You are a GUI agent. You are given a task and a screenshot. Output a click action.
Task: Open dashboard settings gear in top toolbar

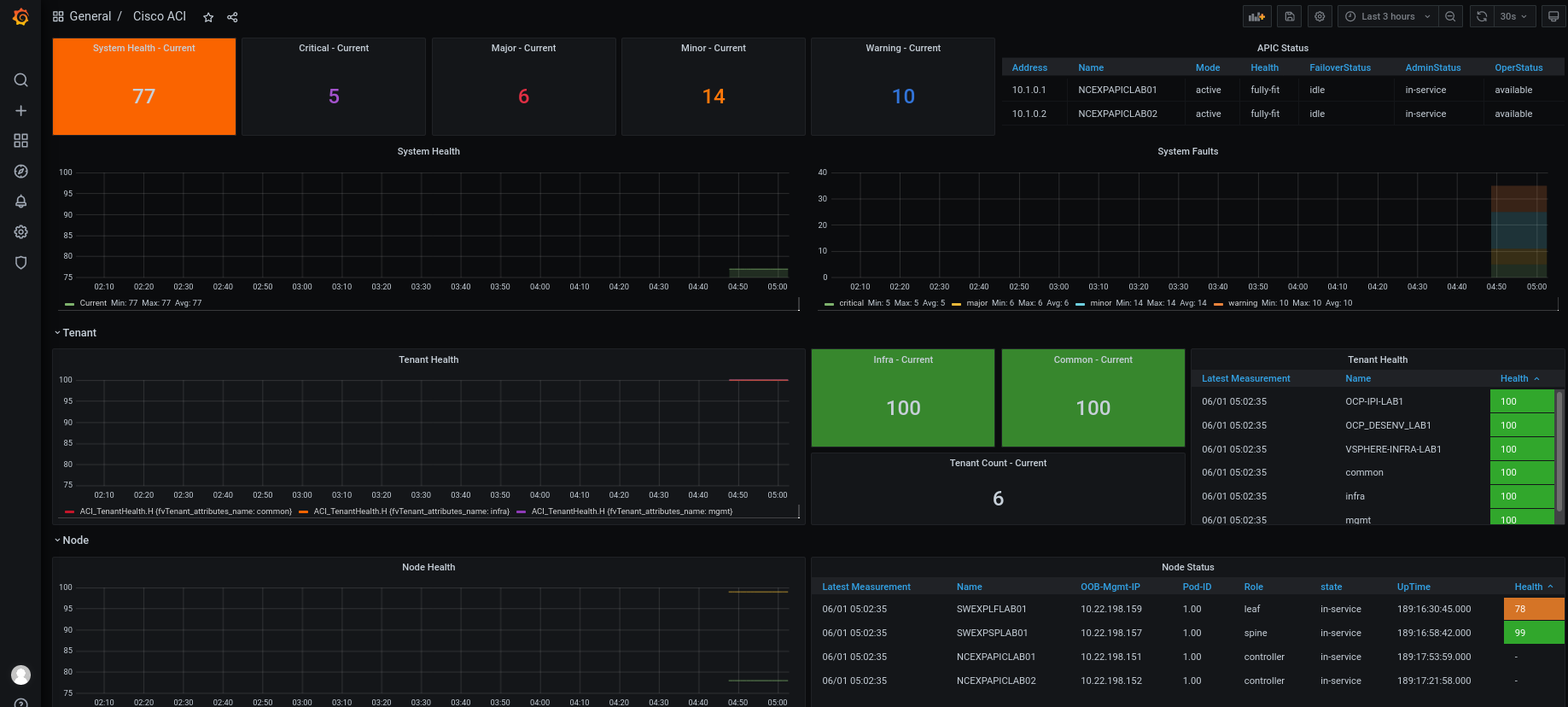[x=1320, y=16]
